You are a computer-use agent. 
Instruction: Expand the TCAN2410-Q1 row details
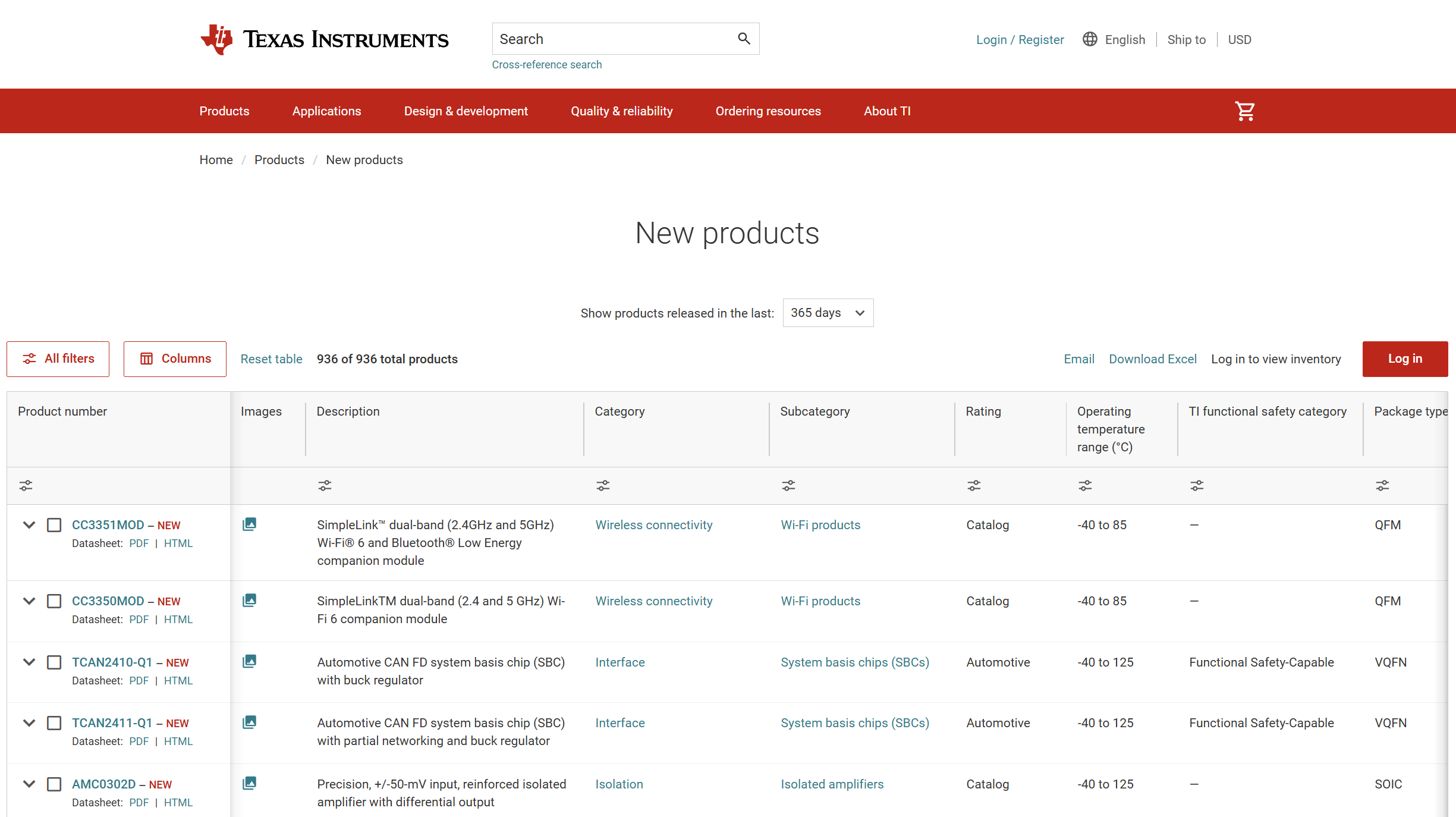coord(29,662)
